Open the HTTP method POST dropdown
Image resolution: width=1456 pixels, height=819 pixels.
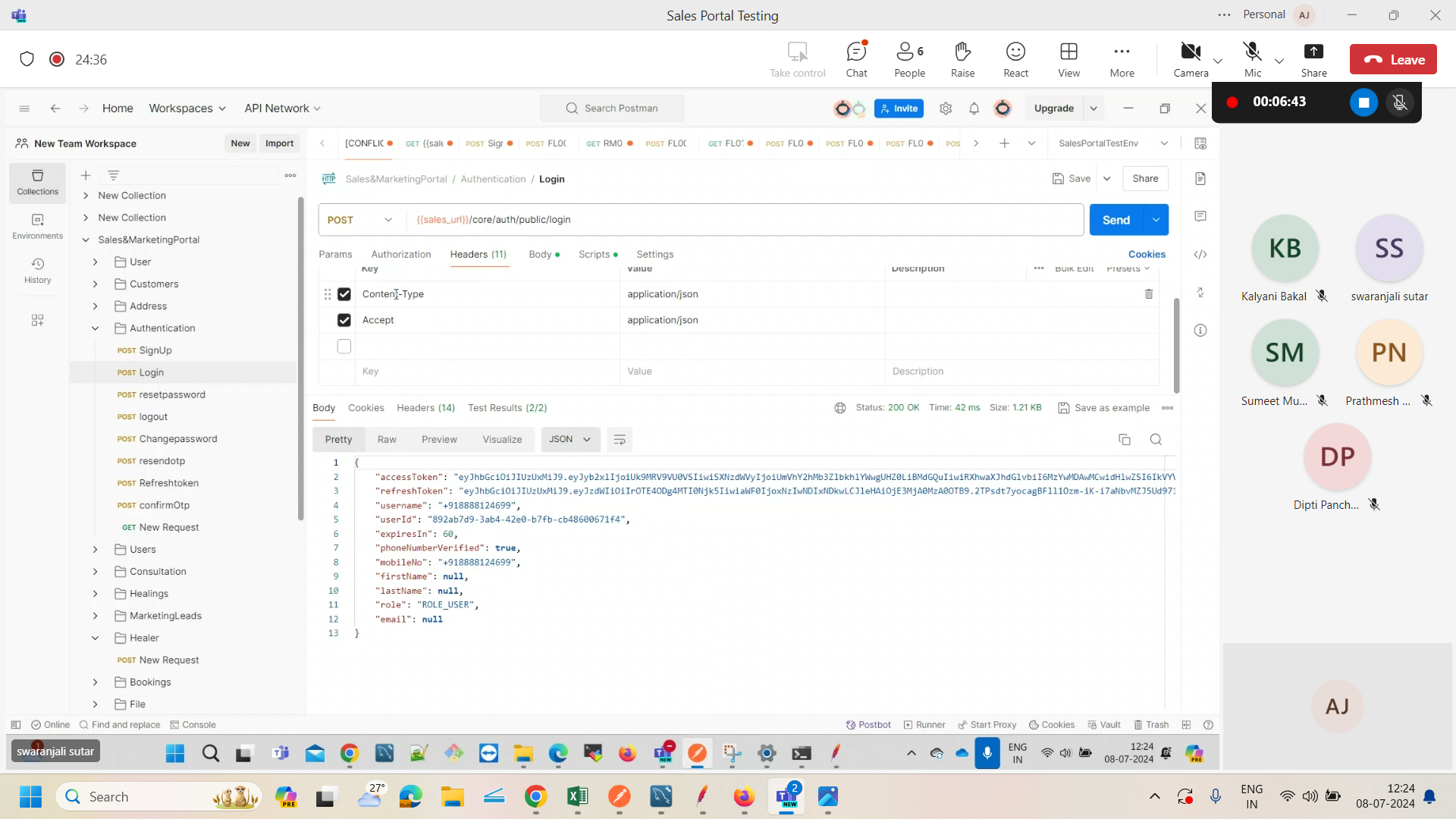click(361, 220)
